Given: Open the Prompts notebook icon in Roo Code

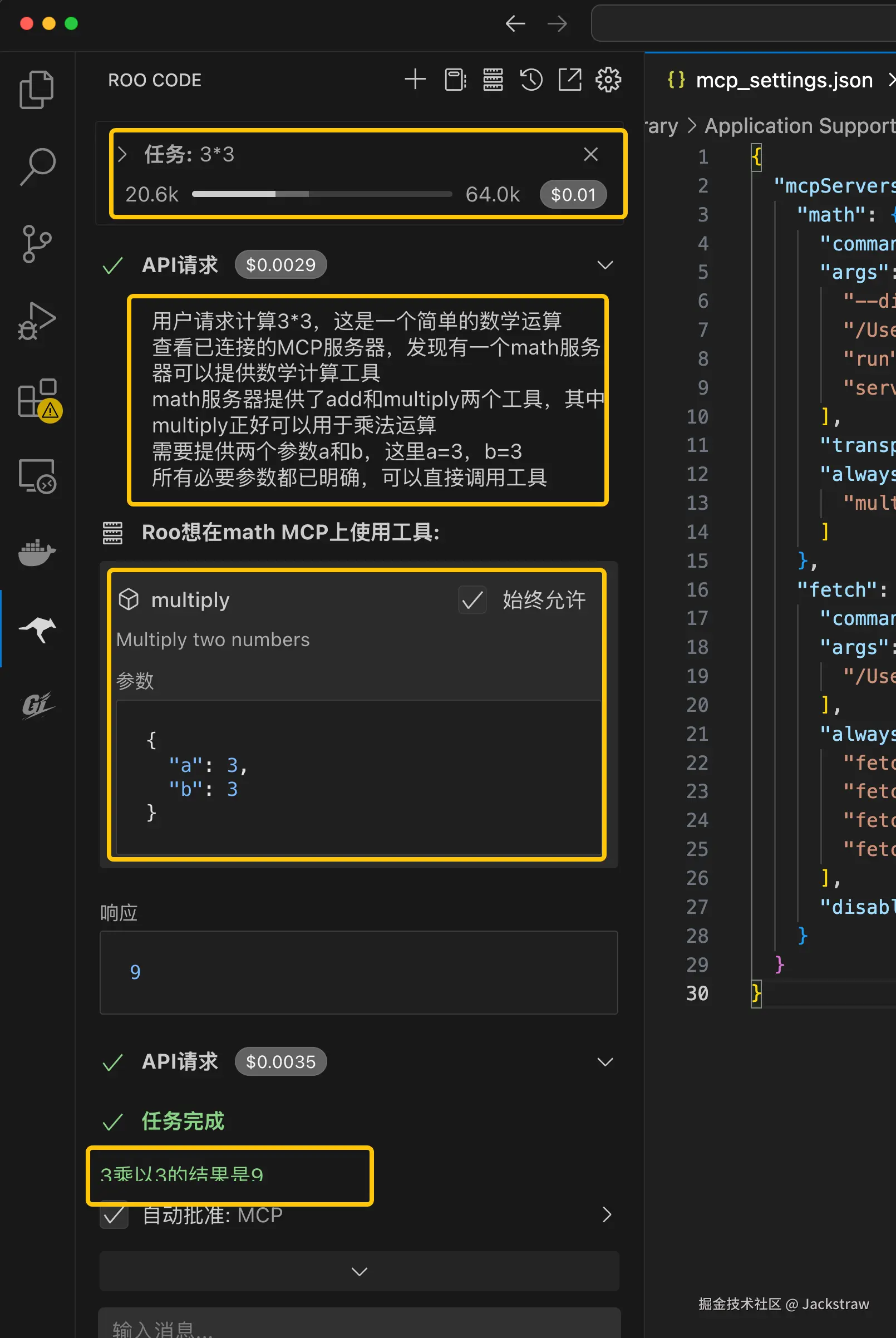Looking at the screenshot, I should [455, 80].
